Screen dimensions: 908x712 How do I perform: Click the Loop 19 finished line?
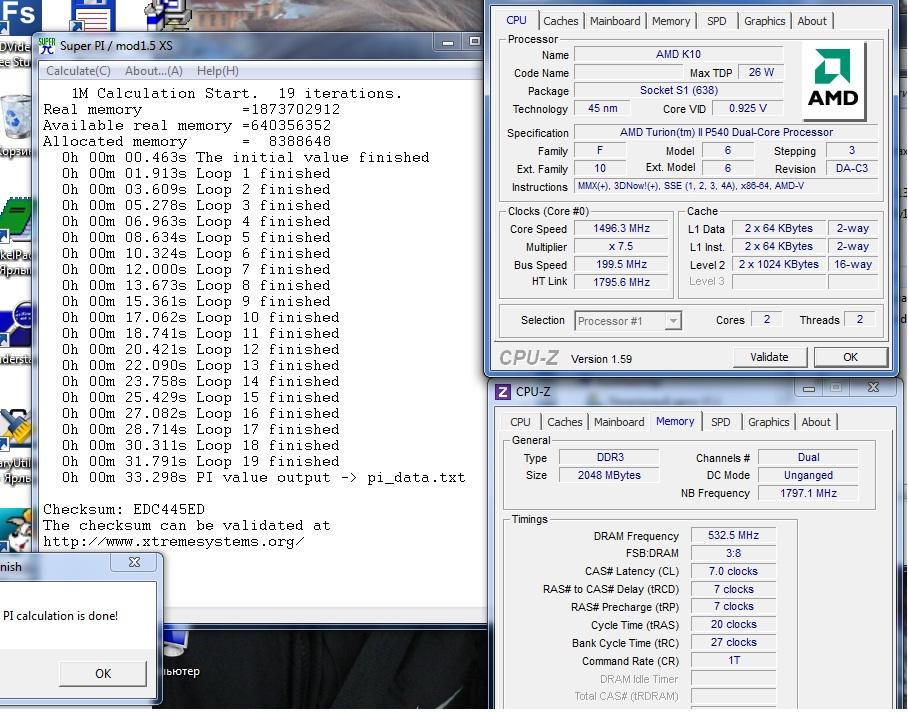(x=200, y=461)
